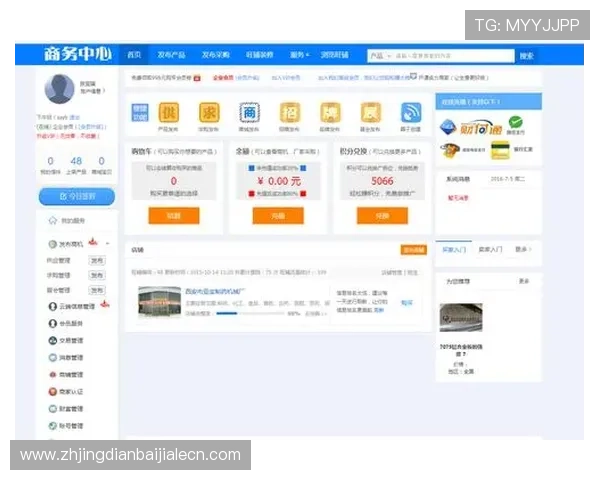Switch to the 卖家入门 tab
This screenshot has height=480, width=600.
(x=490, y=250)
